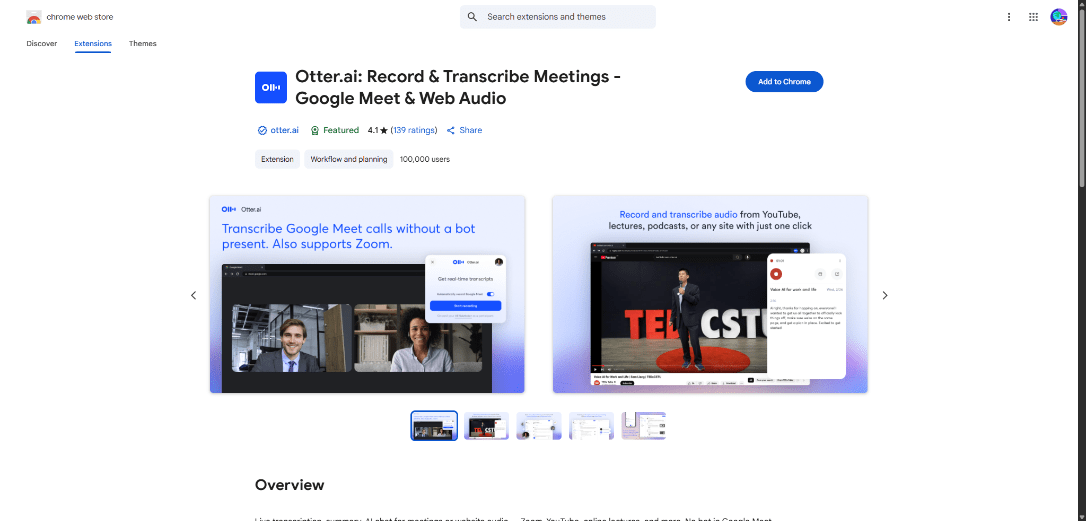Click the Extension type chip
1086x521 pixels.
[x=277, y=159]
